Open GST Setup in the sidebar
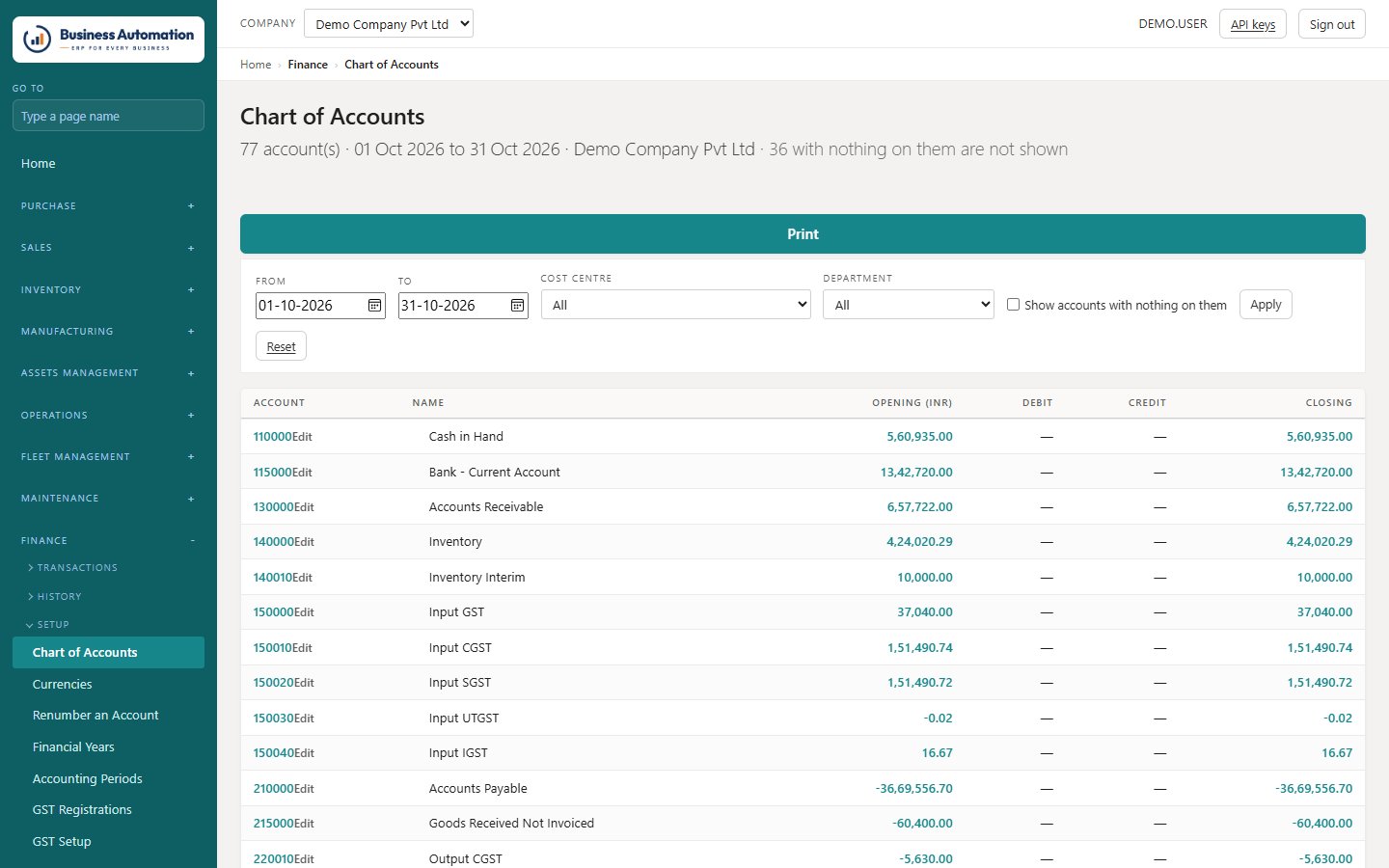Screen dimensions: 1389x868 point(108,842)
